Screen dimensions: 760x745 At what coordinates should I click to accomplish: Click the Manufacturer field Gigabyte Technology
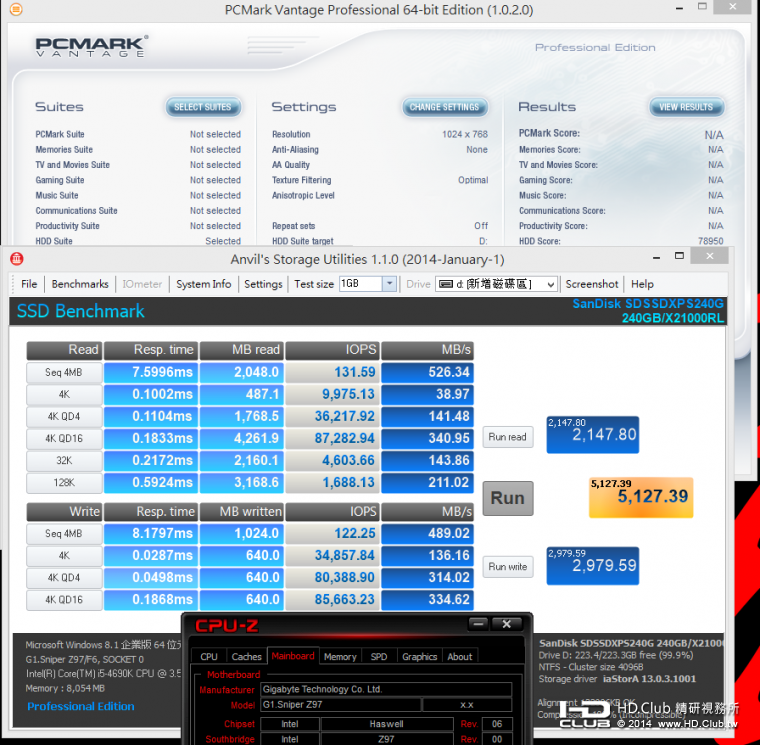tap(386, 689)
